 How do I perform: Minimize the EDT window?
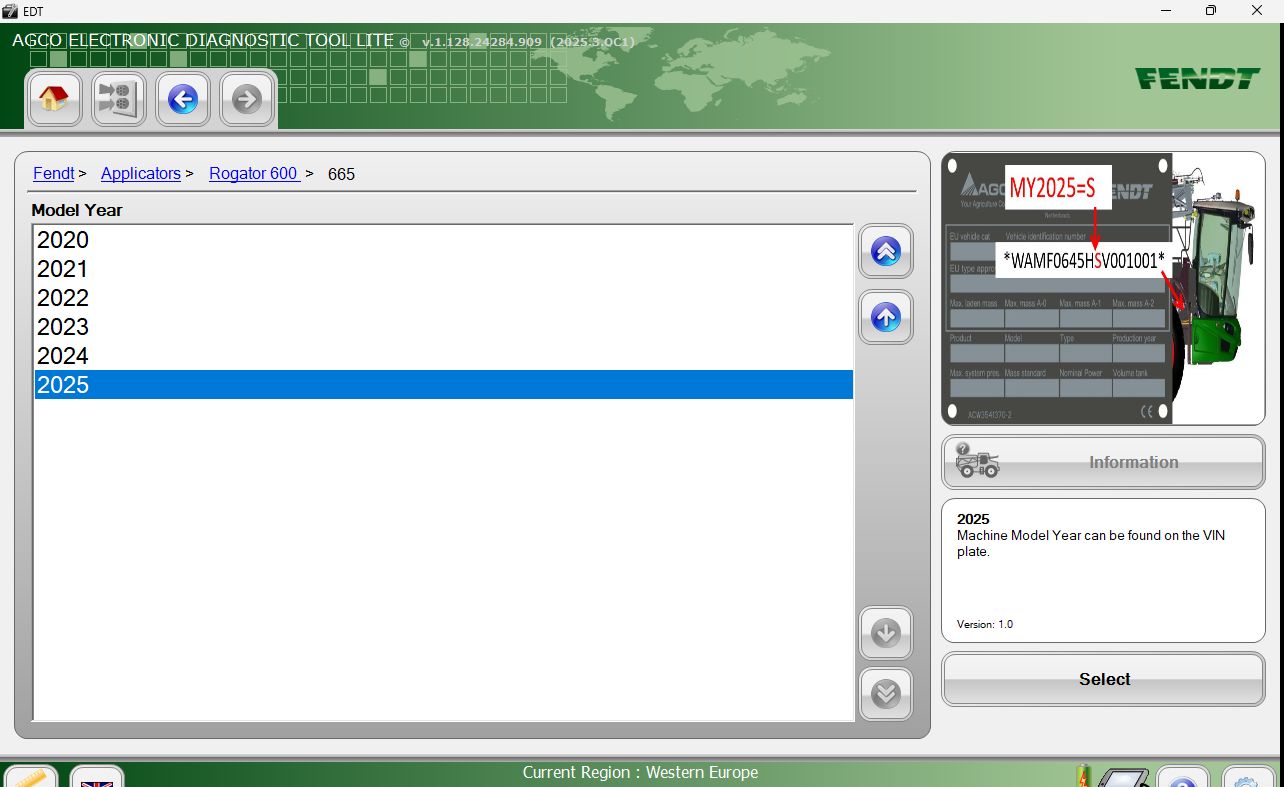[1165, 10]
